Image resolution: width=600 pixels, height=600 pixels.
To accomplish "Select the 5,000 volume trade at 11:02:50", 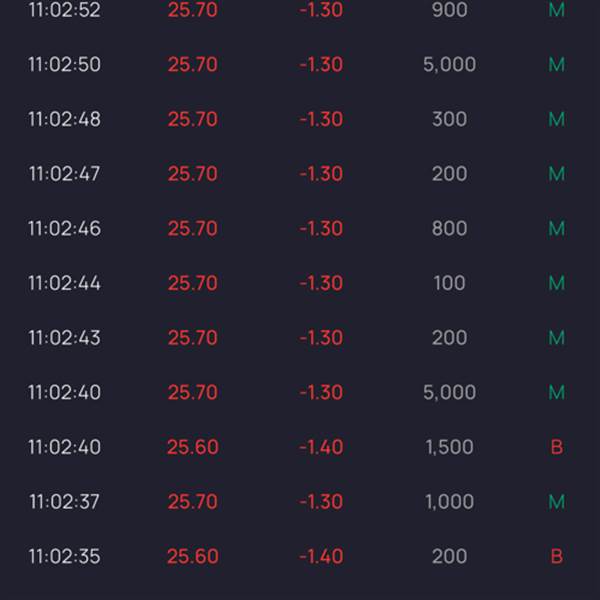I will [x=300, y=64].
